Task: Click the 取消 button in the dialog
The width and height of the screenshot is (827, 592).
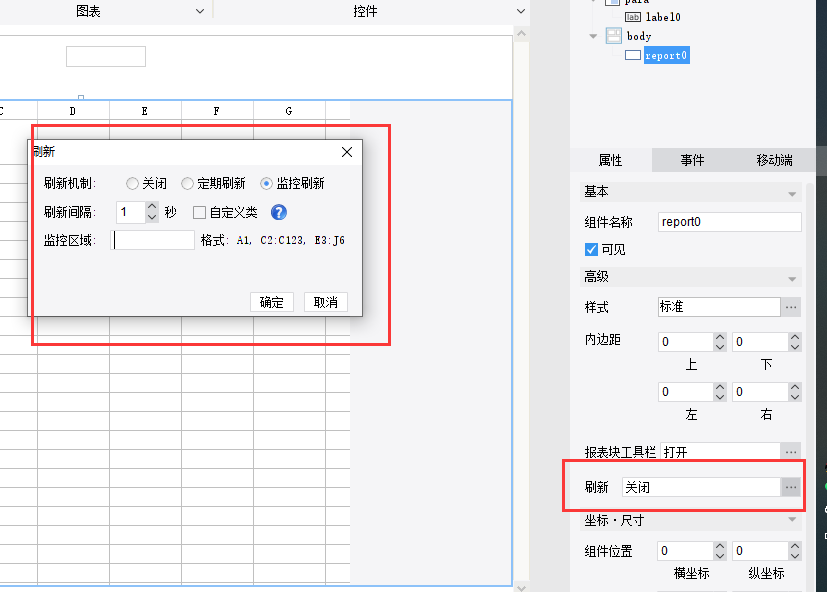Action: coord(325,302)
